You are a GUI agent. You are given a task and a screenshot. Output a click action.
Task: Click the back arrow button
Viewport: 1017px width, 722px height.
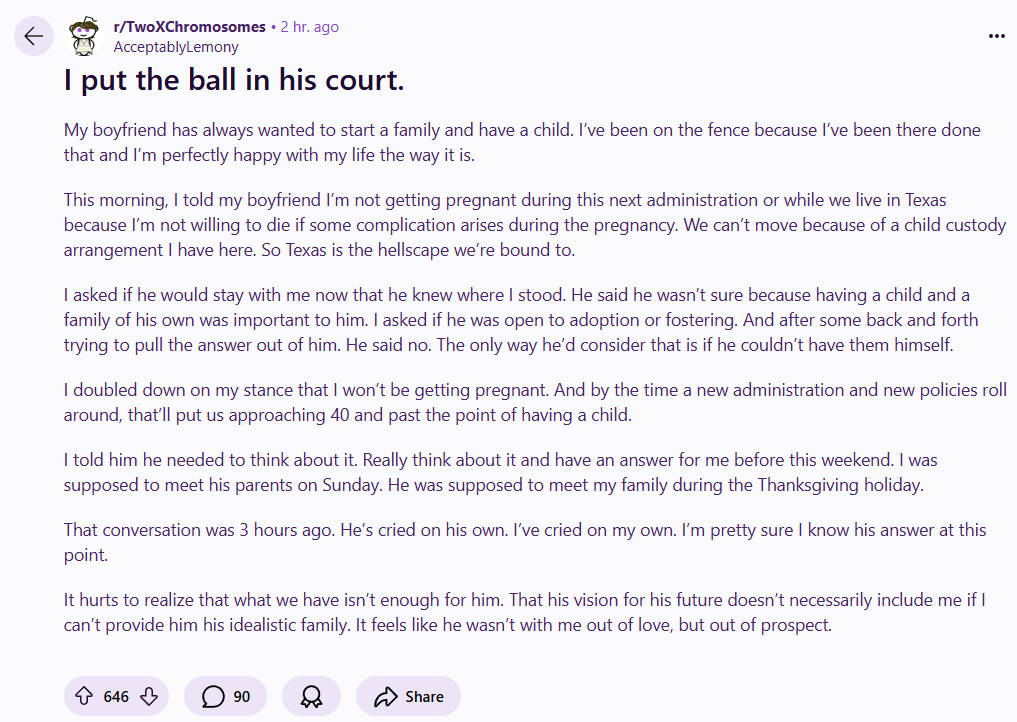pyautogui.click(x=34, y=37)
